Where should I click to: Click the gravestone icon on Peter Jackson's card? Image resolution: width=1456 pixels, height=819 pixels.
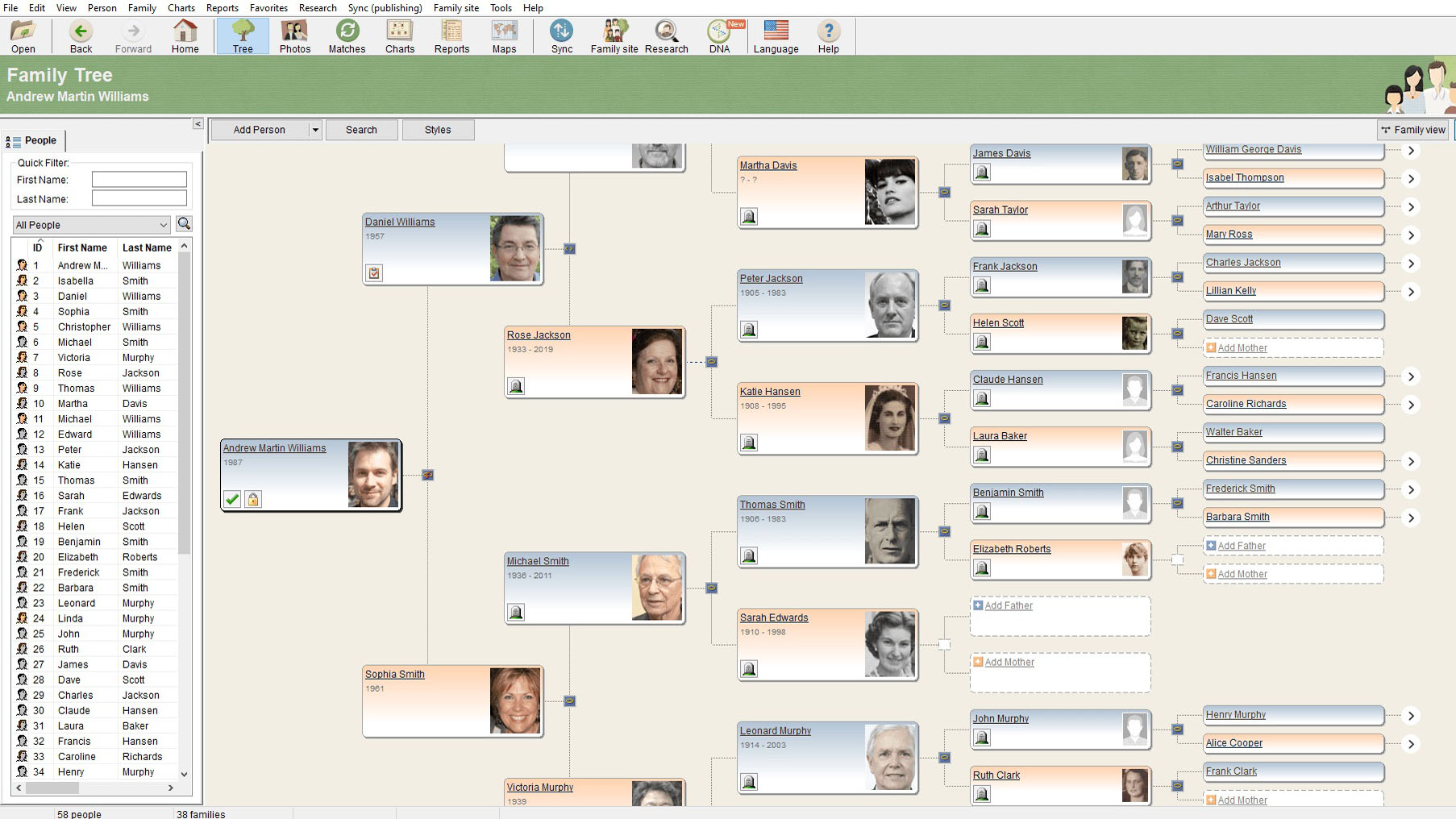pyautogui.click(x=749, y=329)
